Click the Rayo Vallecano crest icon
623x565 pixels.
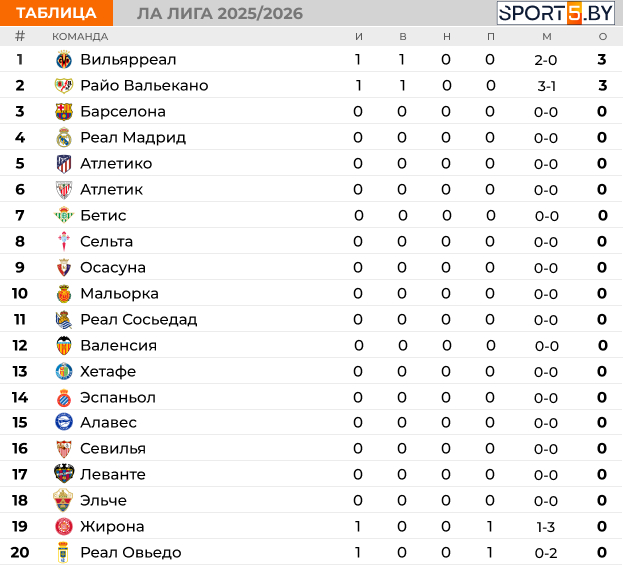point(64,85)
